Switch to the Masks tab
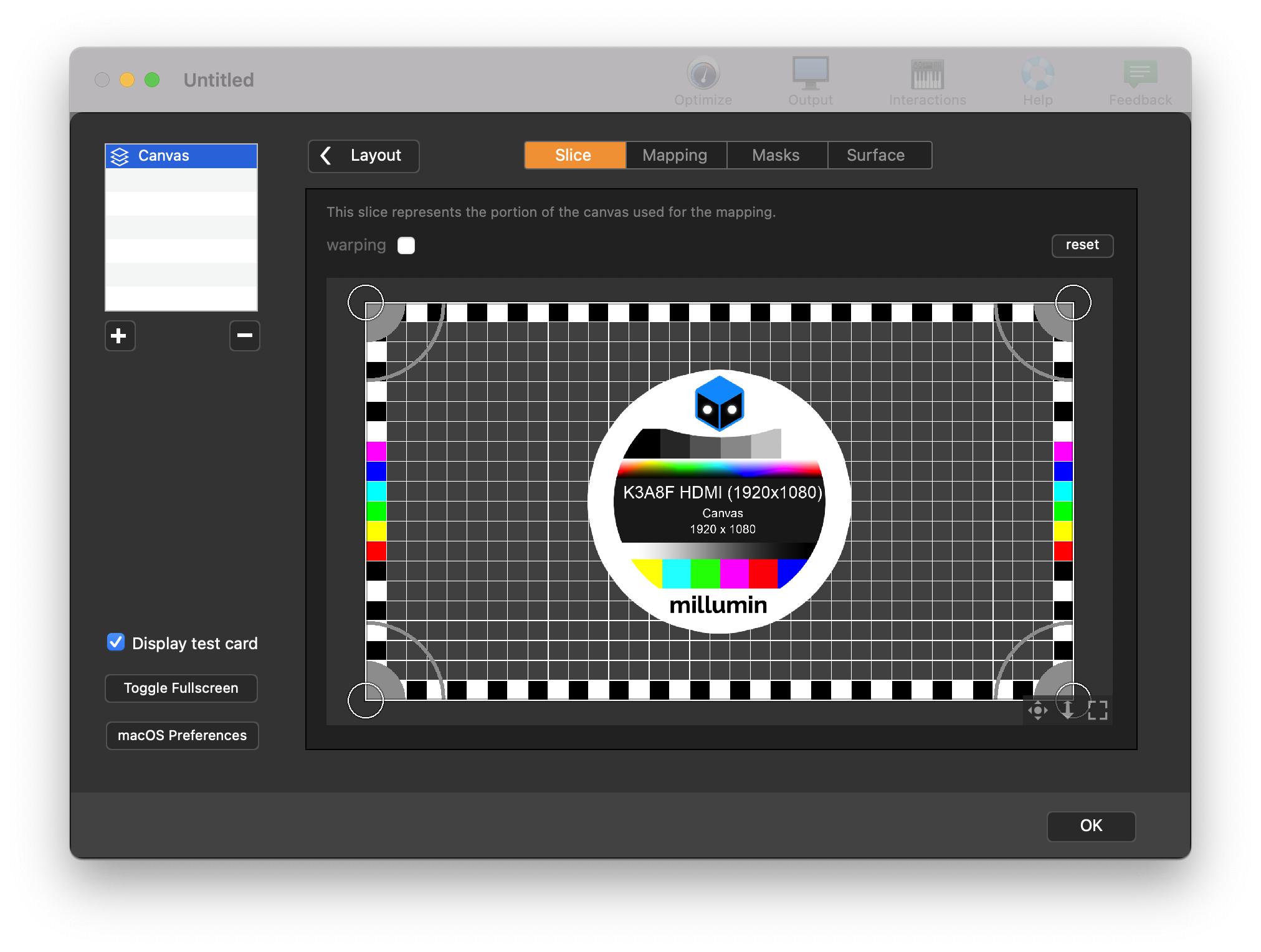The image size is (1261, 952). 776,155
